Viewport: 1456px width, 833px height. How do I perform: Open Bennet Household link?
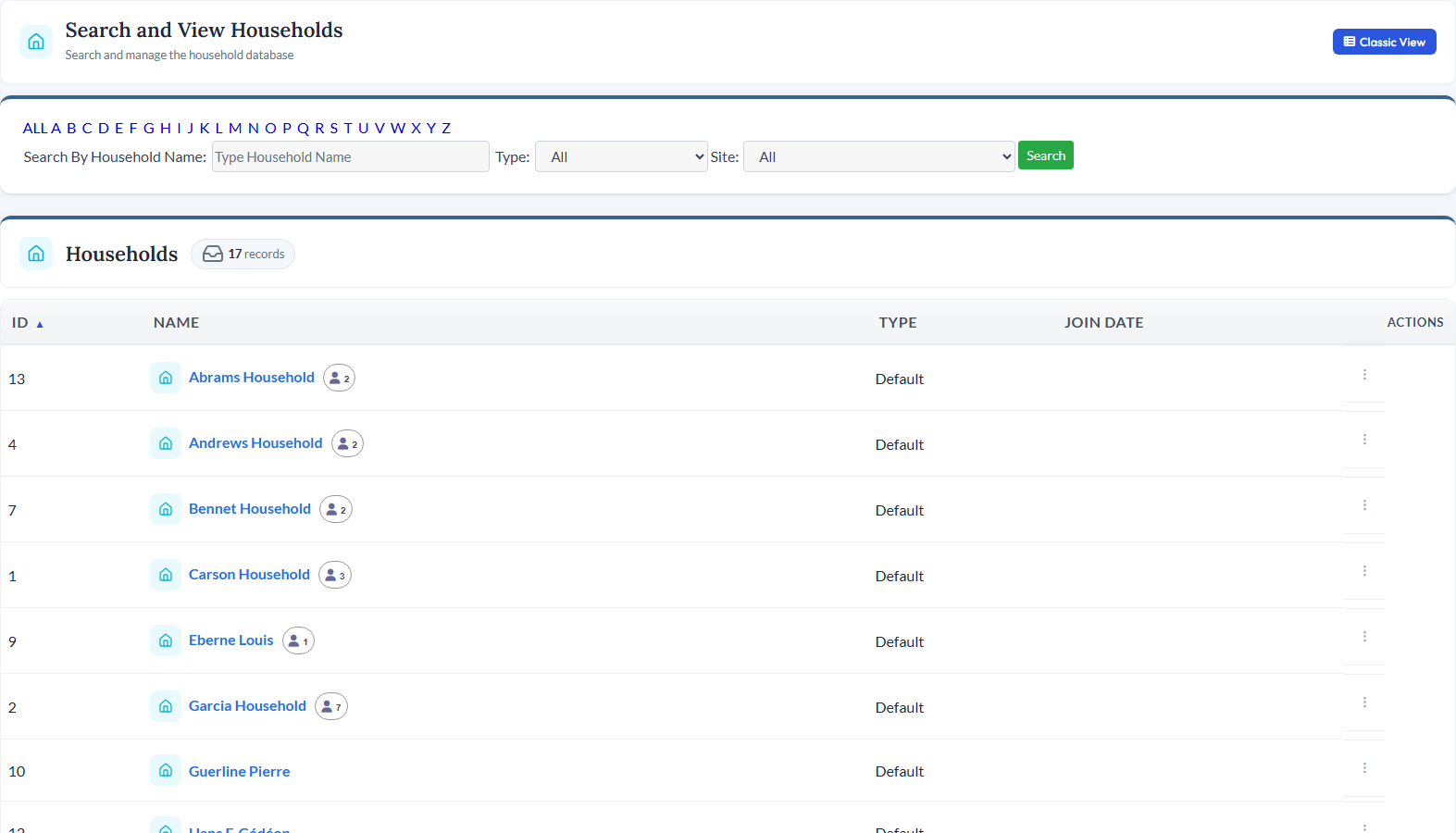point(250,509)
